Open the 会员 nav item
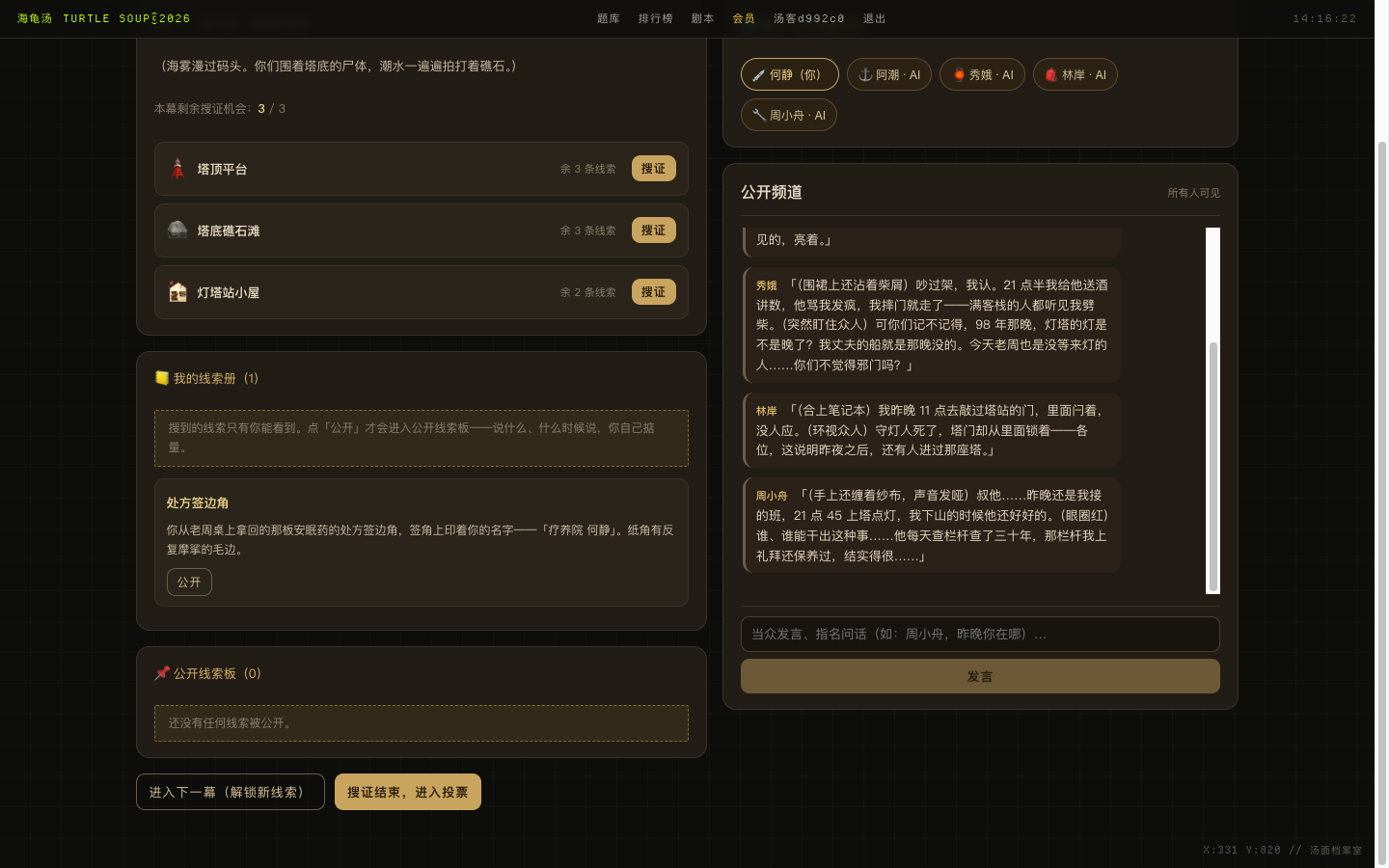This screenshot has width=1389, height=868. click(744, 18)
